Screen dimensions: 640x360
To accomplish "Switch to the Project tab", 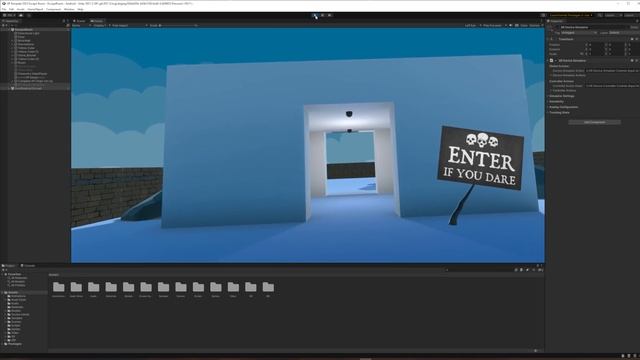I will pyautogui.click(x=9, y=266).
